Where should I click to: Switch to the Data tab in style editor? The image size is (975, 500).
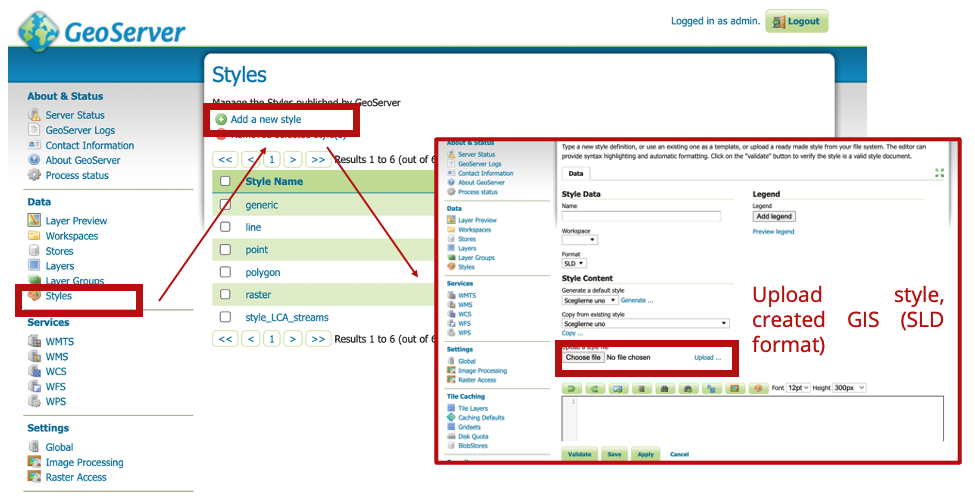click(x=578, y=173)
